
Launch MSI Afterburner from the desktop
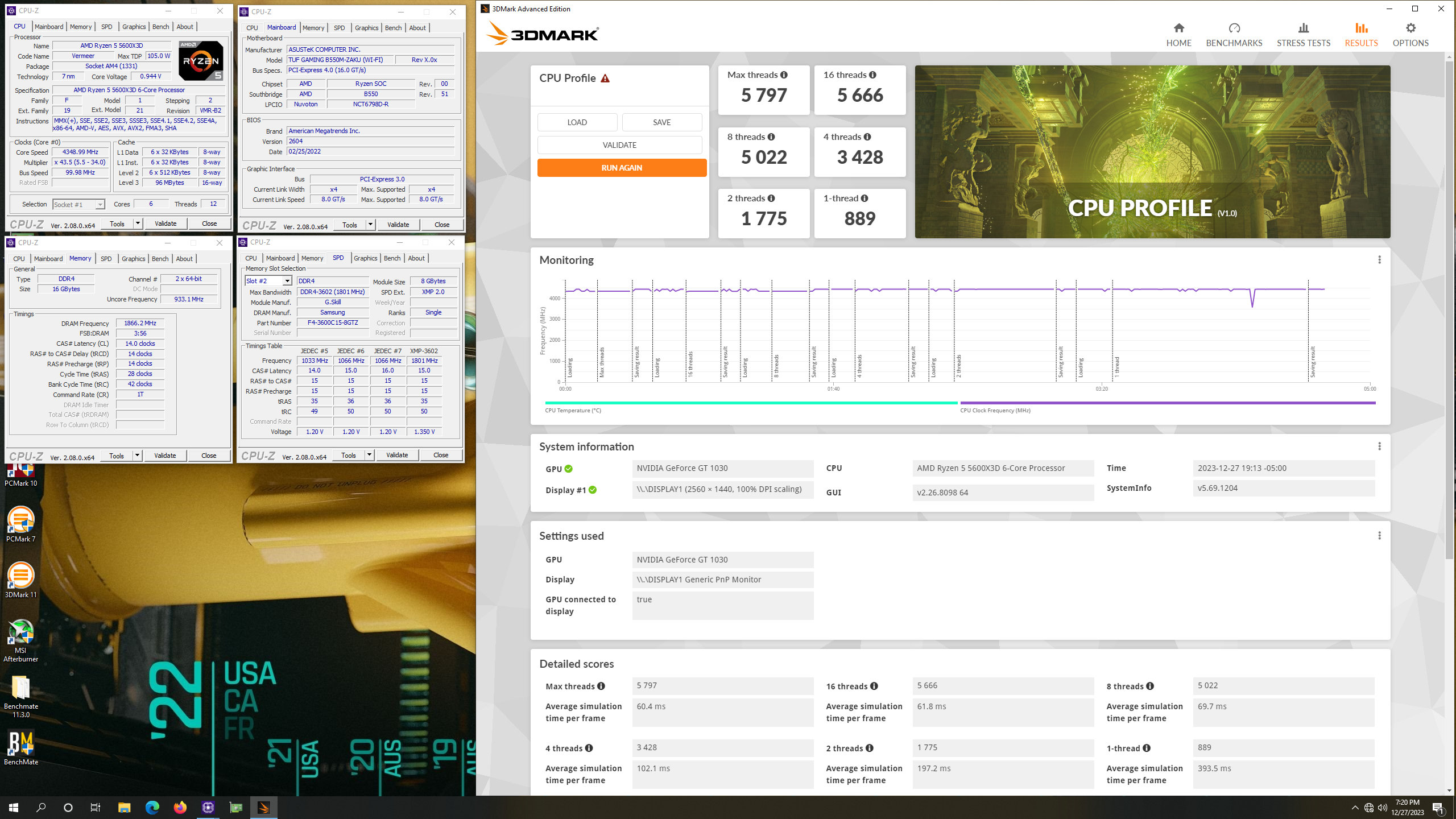coord(20,640)
